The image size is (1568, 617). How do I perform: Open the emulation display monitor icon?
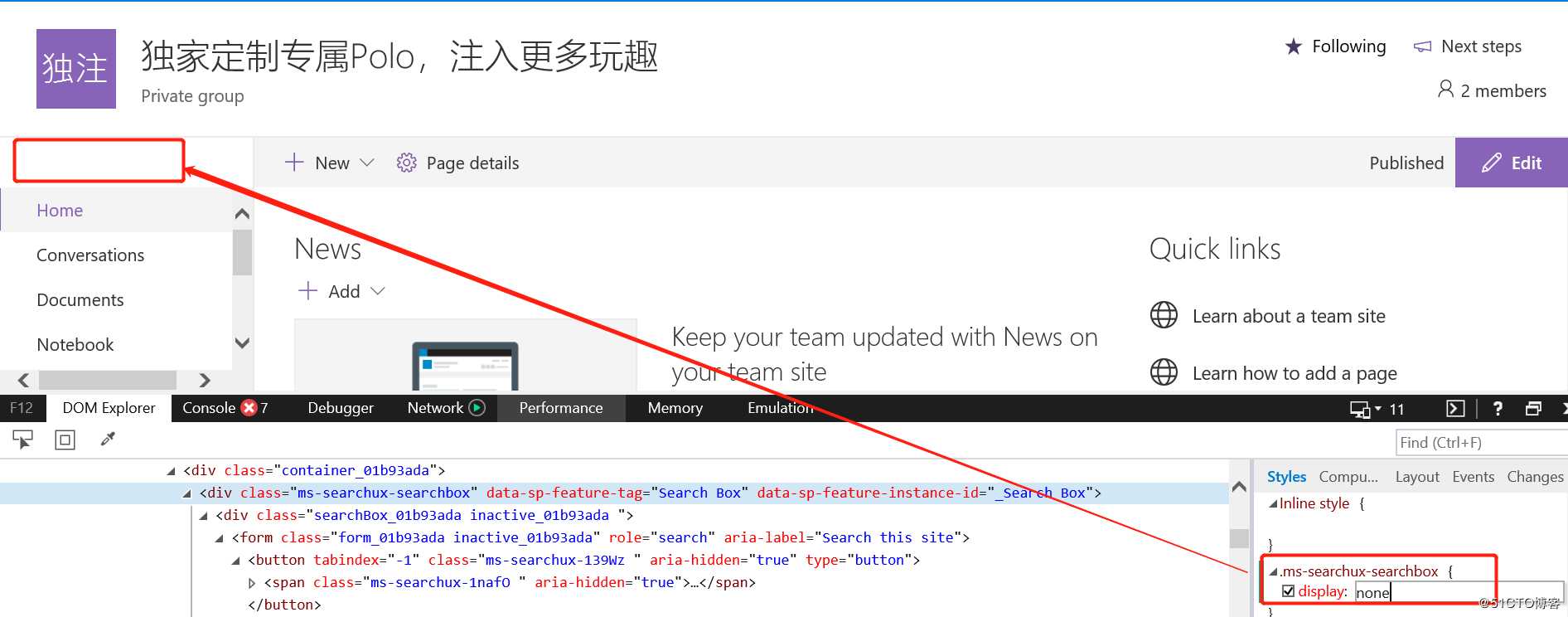click(x=1360, y=409)
